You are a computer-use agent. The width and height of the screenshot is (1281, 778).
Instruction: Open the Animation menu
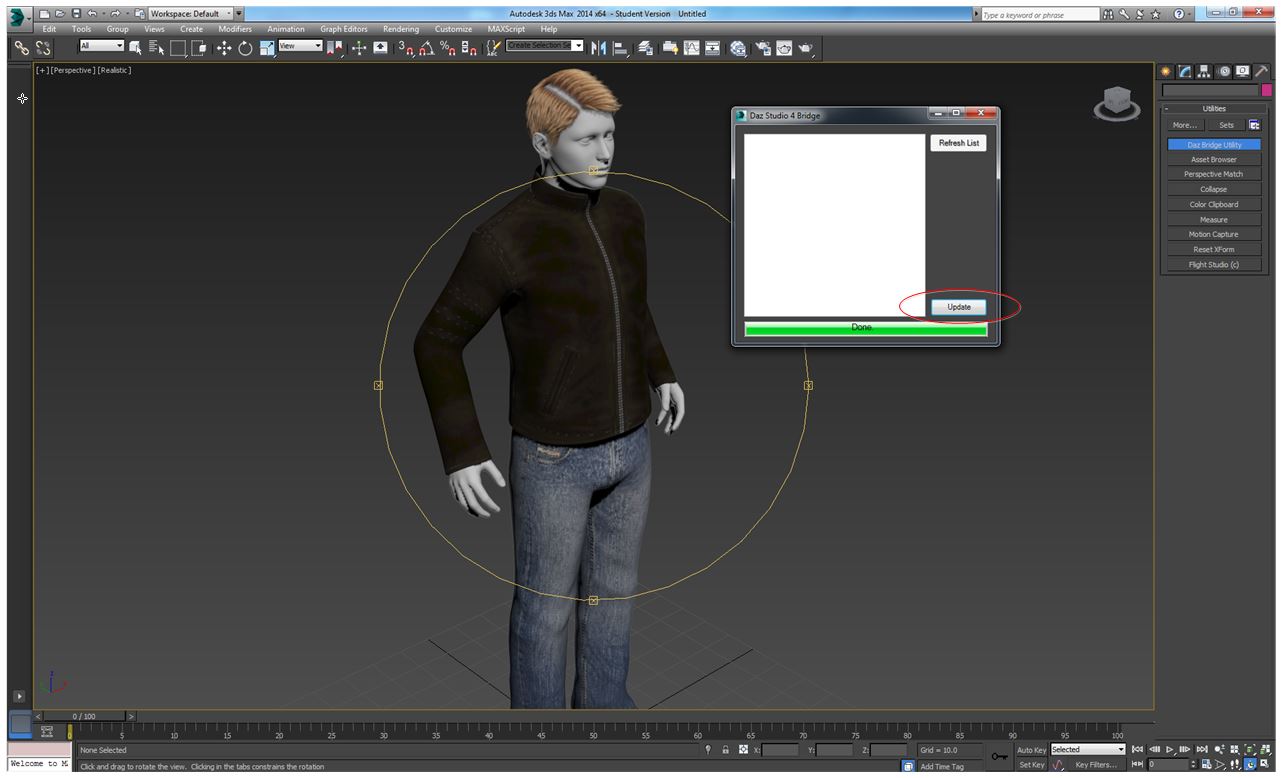pos(286,29)
